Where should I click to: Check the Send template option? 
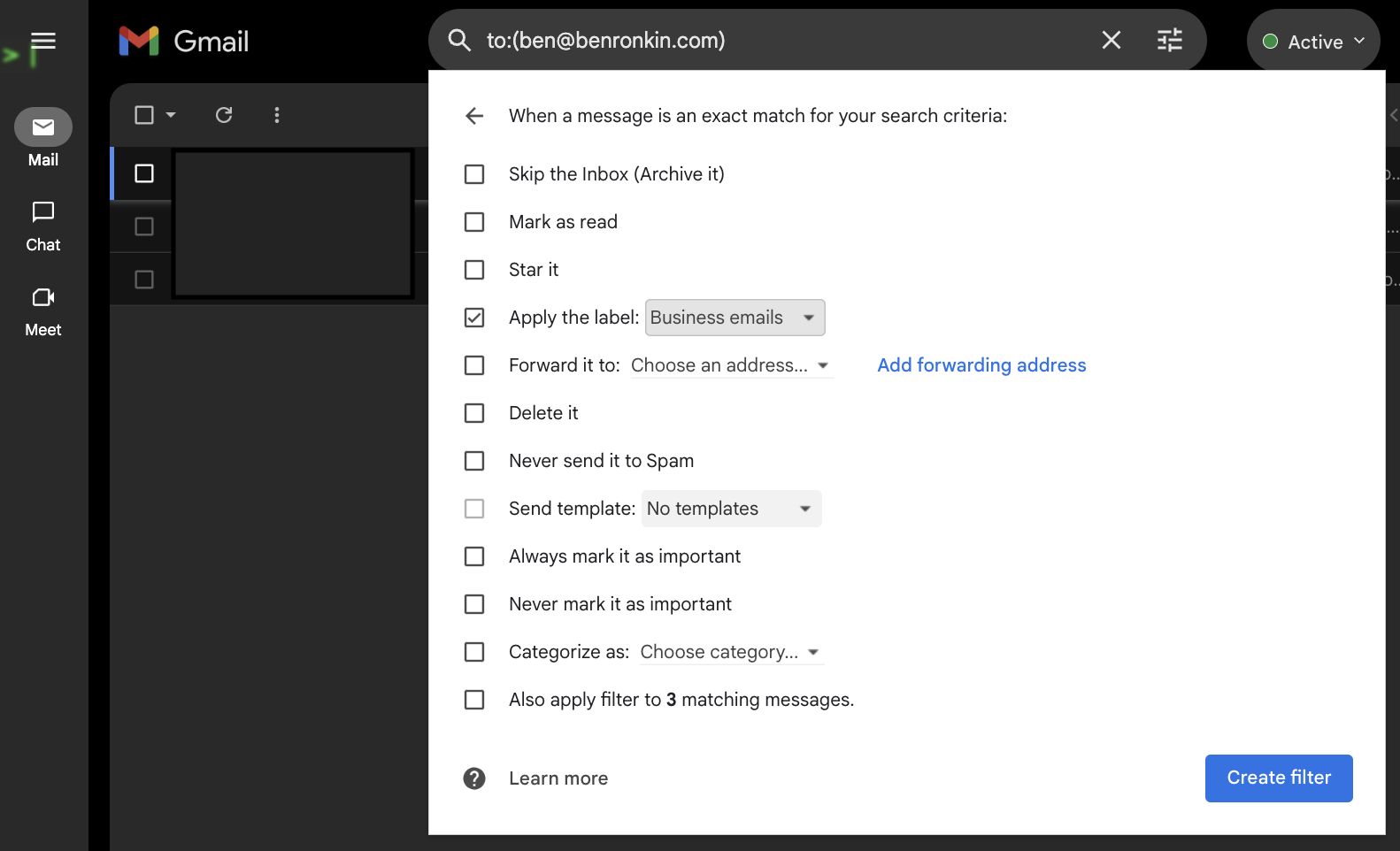coord(474,509)
